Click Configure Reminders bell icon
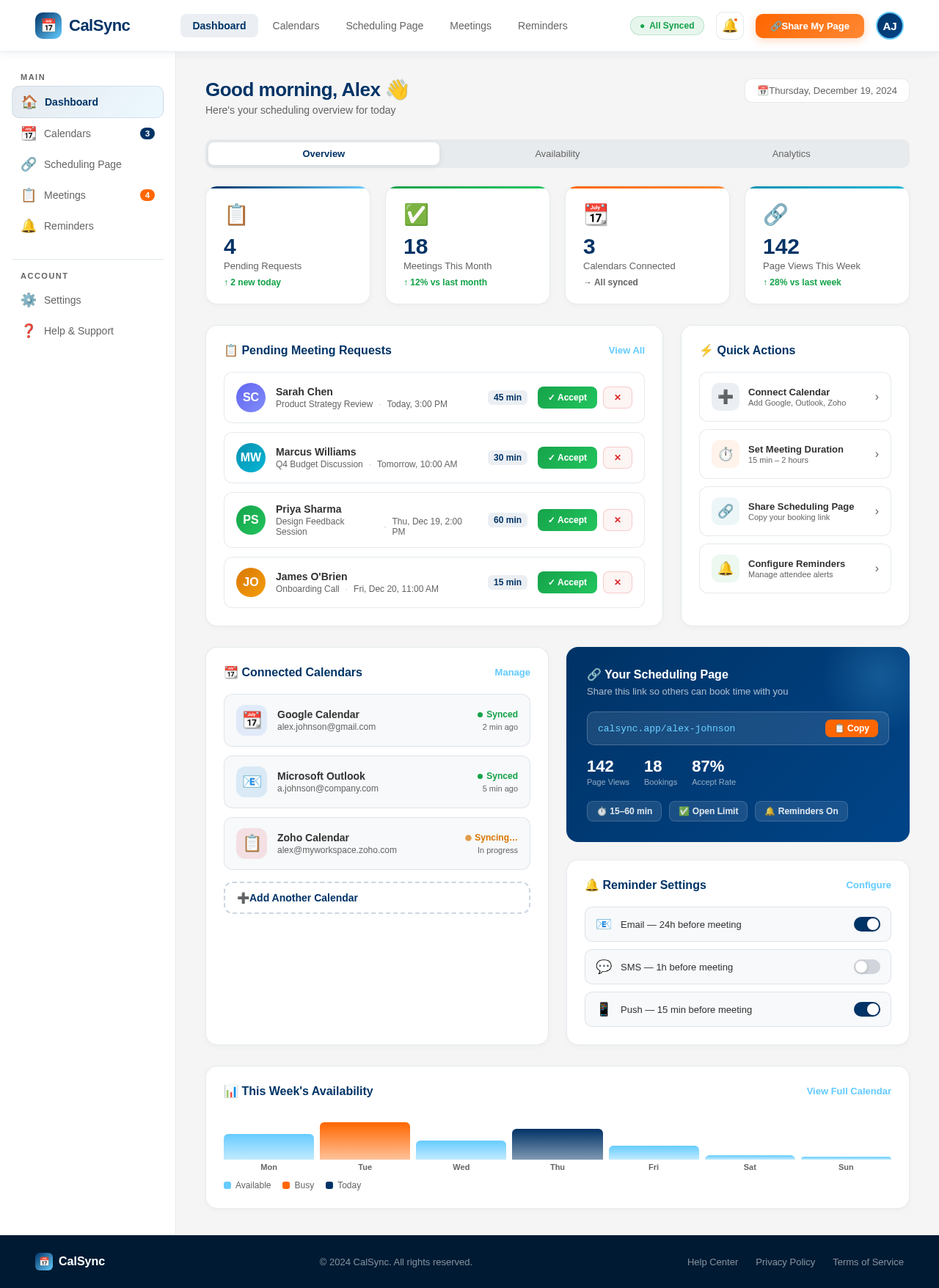Screen dimensions: 939x1288 (726, 568)
